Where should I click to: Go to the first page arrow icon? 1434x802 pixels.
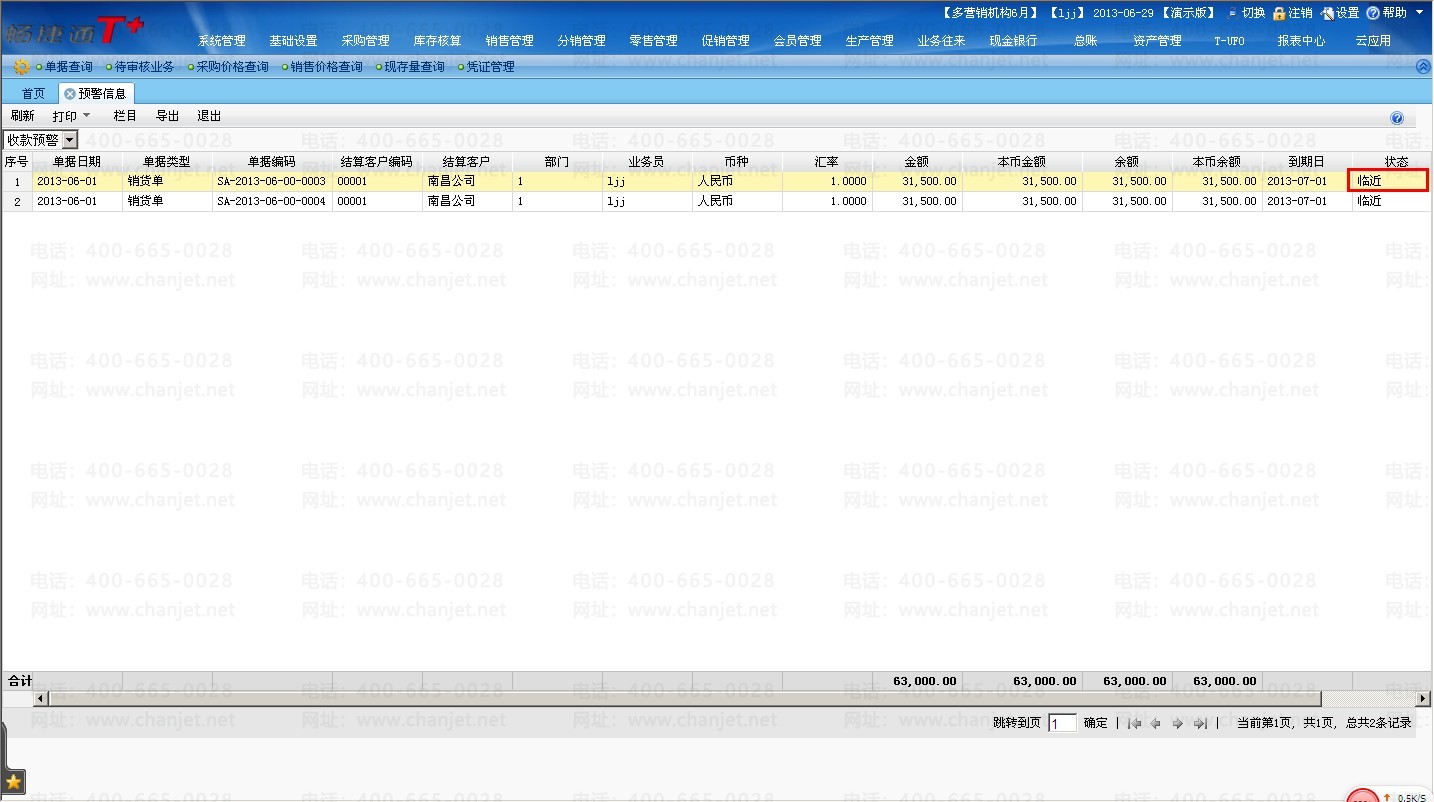coord(1134,723)
